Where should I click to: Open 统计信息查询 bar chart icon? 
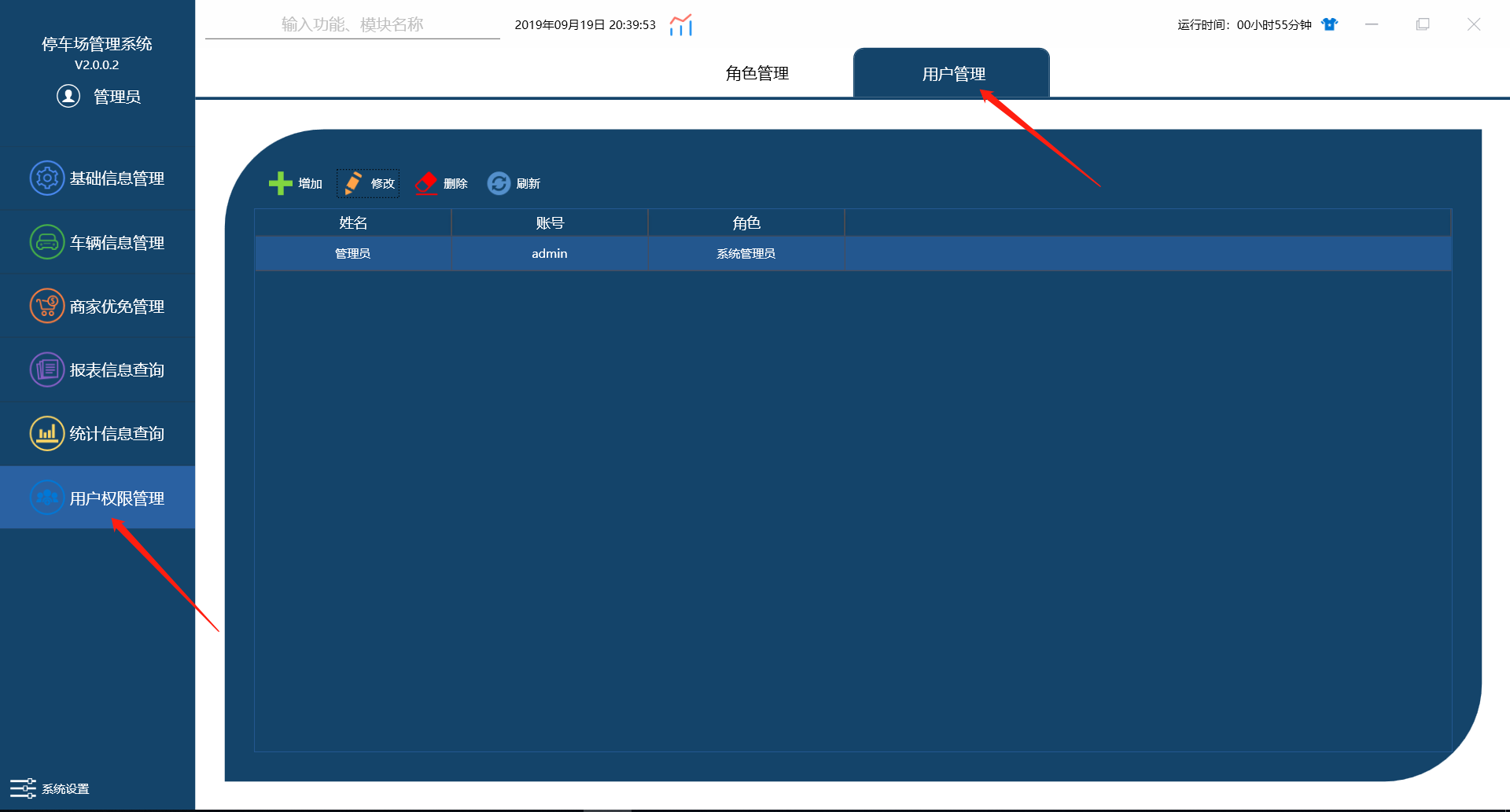47,433
